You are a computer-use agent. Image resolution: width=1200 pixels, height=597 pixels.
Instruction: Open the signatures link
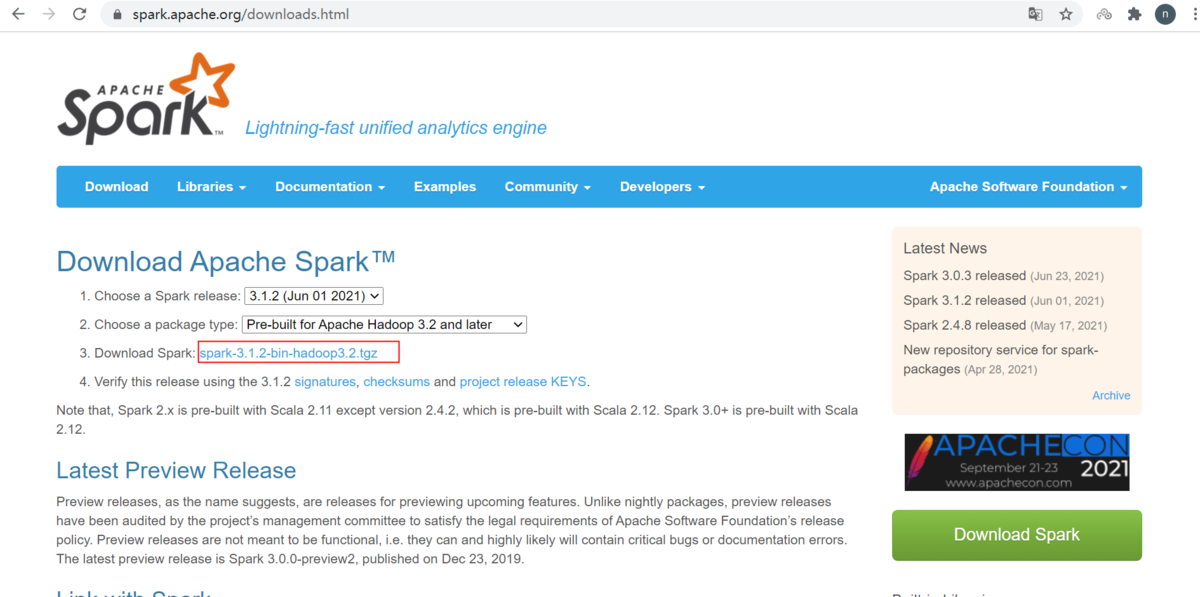[325, 382]
